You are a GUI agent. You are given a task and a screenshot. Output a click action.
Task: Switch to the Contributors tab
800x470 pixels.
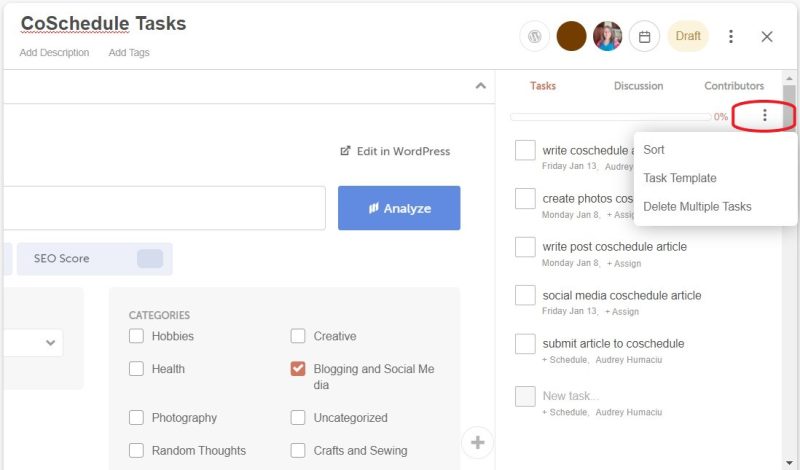click(x=734, y=86)
